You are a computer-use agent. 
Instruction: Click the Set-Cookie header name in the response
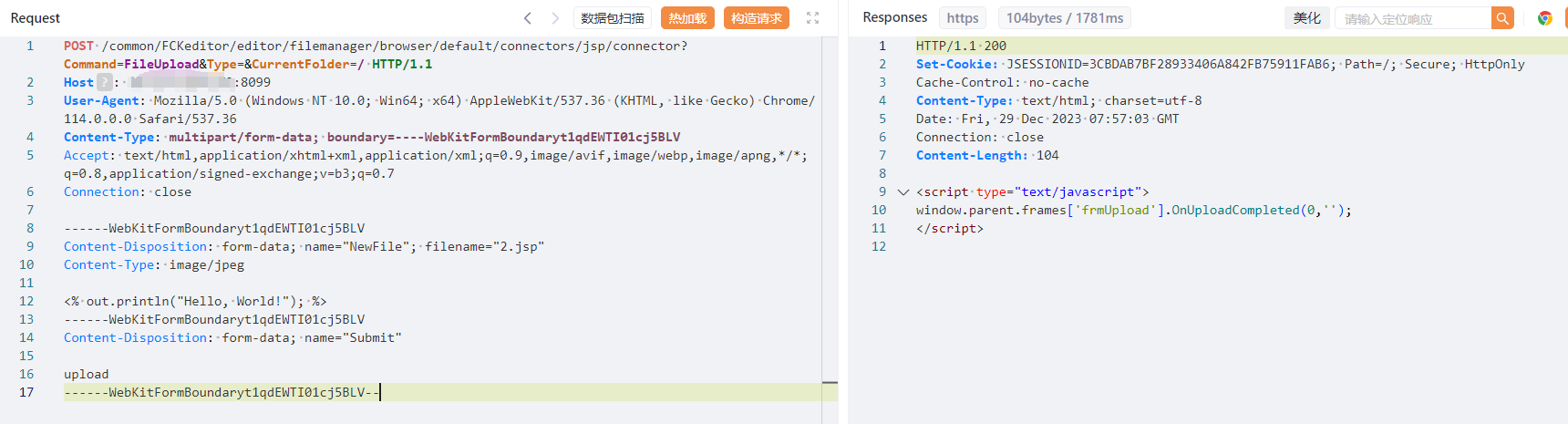tap(954, 64)
